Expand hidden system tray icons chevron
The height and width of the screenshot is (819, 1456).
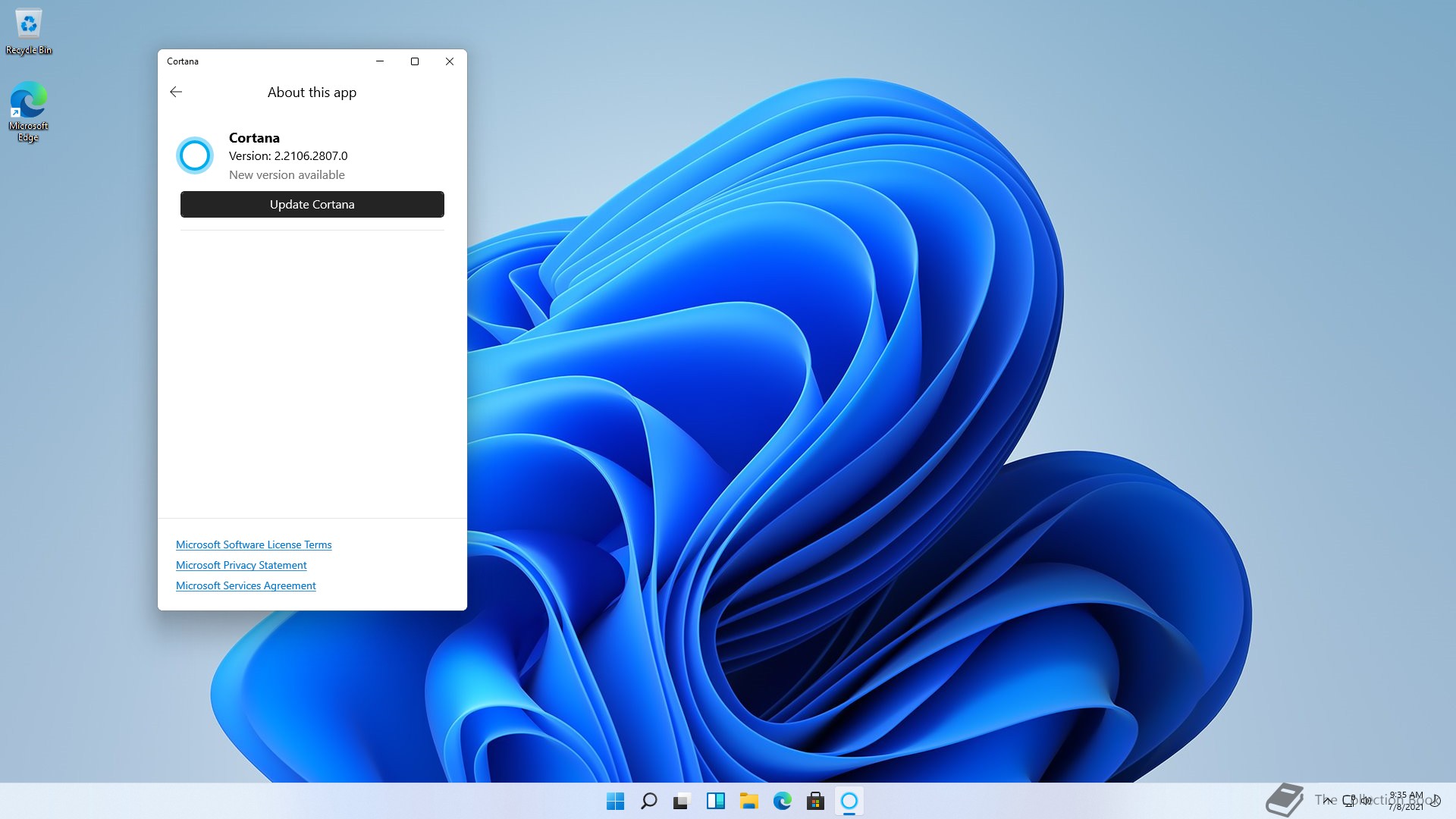point(1327,801)
